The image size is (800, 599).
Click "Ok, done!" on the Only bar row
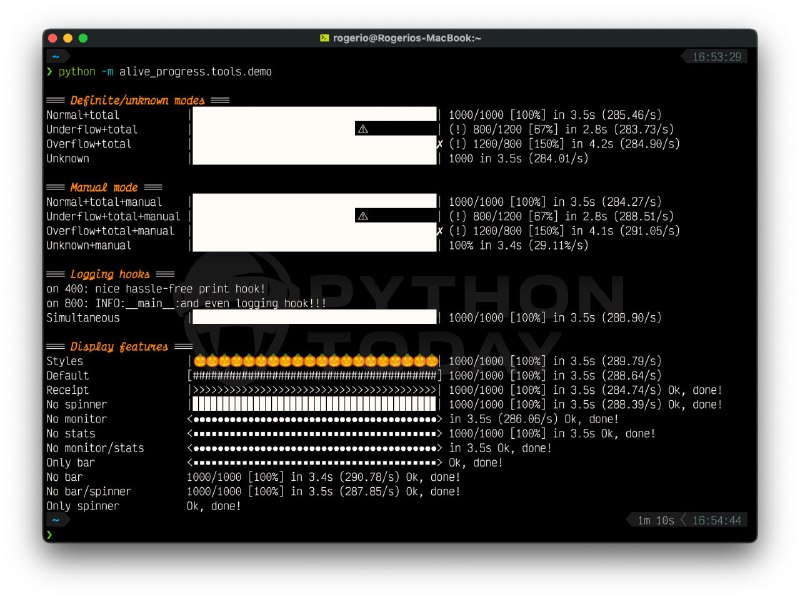tap(476, 463)
